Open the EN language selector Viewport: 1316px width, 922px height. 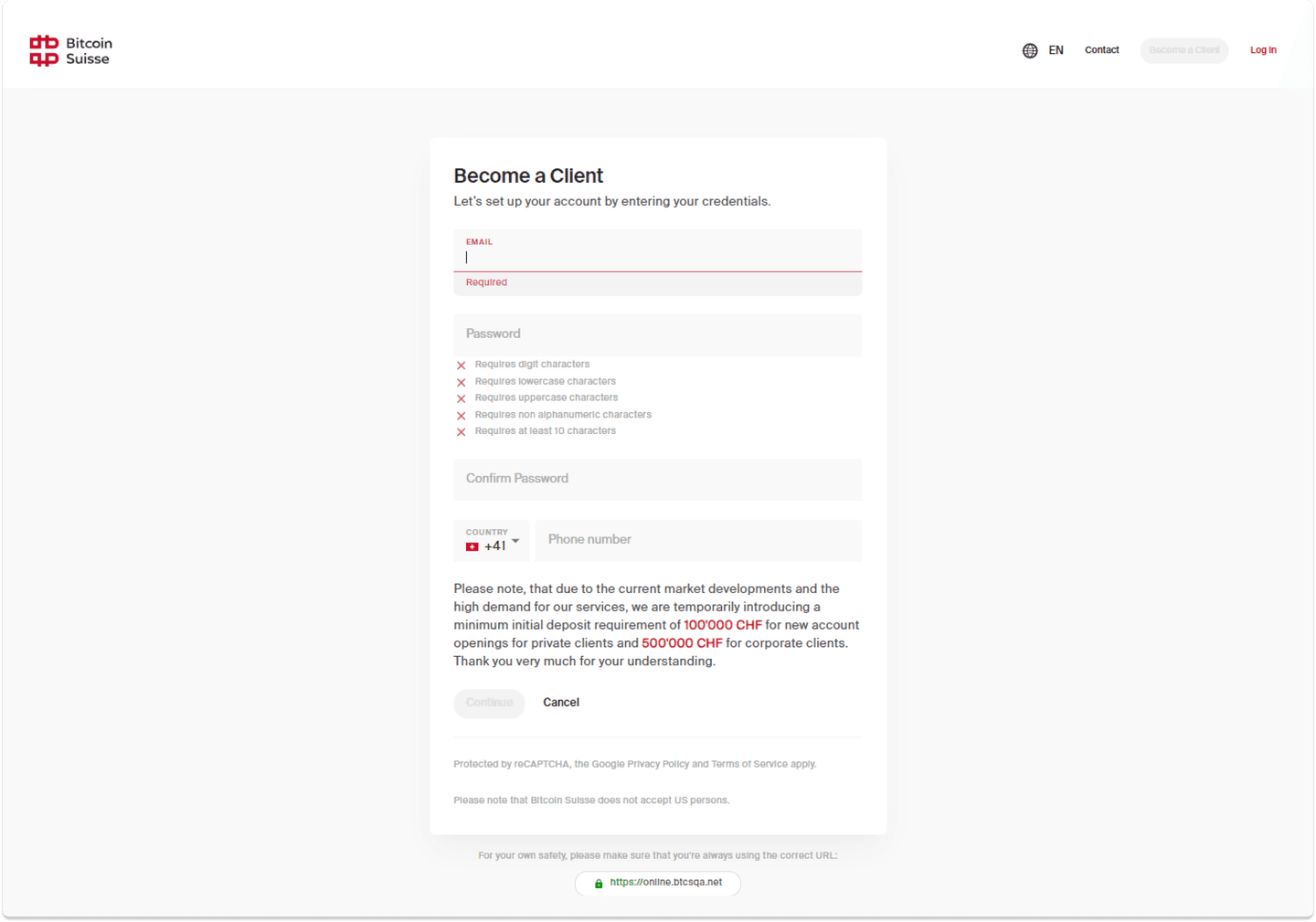point(1056,50)
